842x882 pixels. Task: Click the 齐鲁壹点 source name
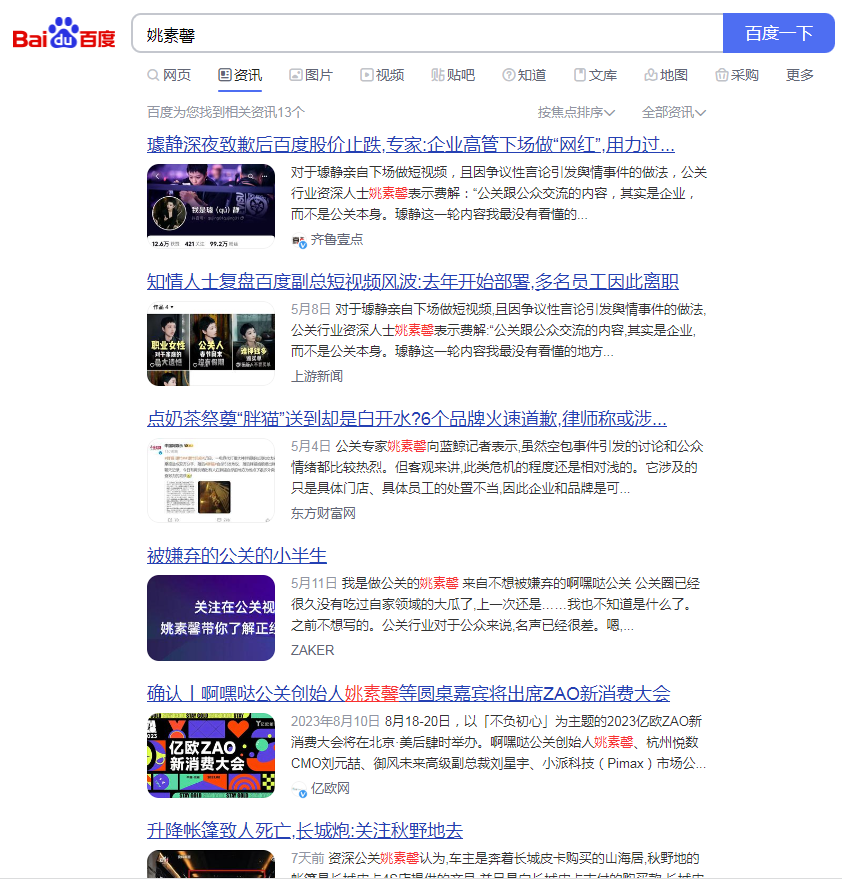tap(337, 240)
